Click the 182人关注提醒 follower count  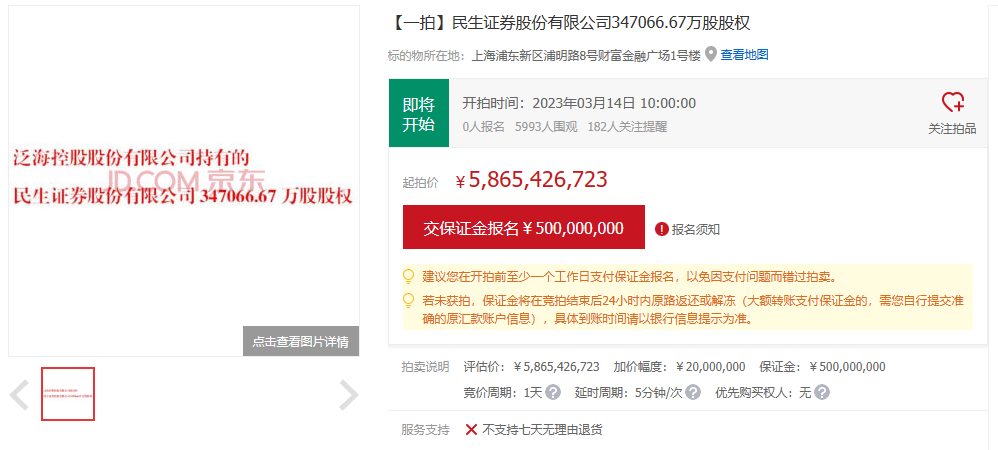pyautogui.click(x=627, y=126)
